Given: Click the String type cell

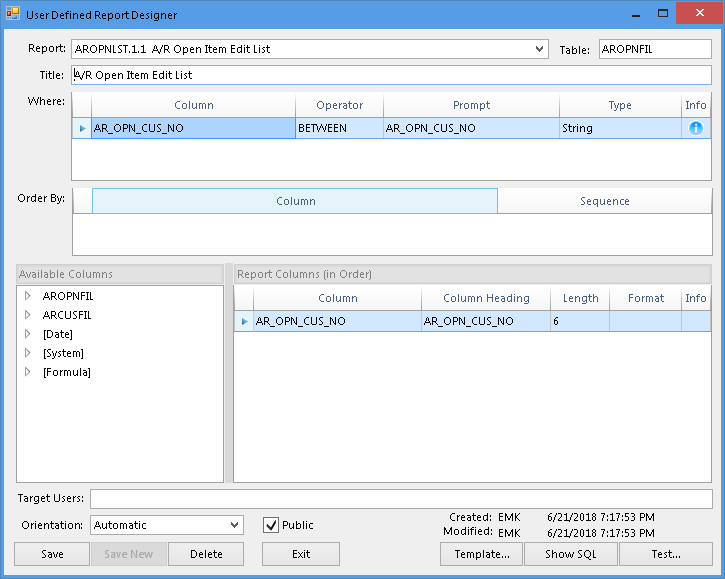Looking at the screenshot, I should click(x=620, y=128).
